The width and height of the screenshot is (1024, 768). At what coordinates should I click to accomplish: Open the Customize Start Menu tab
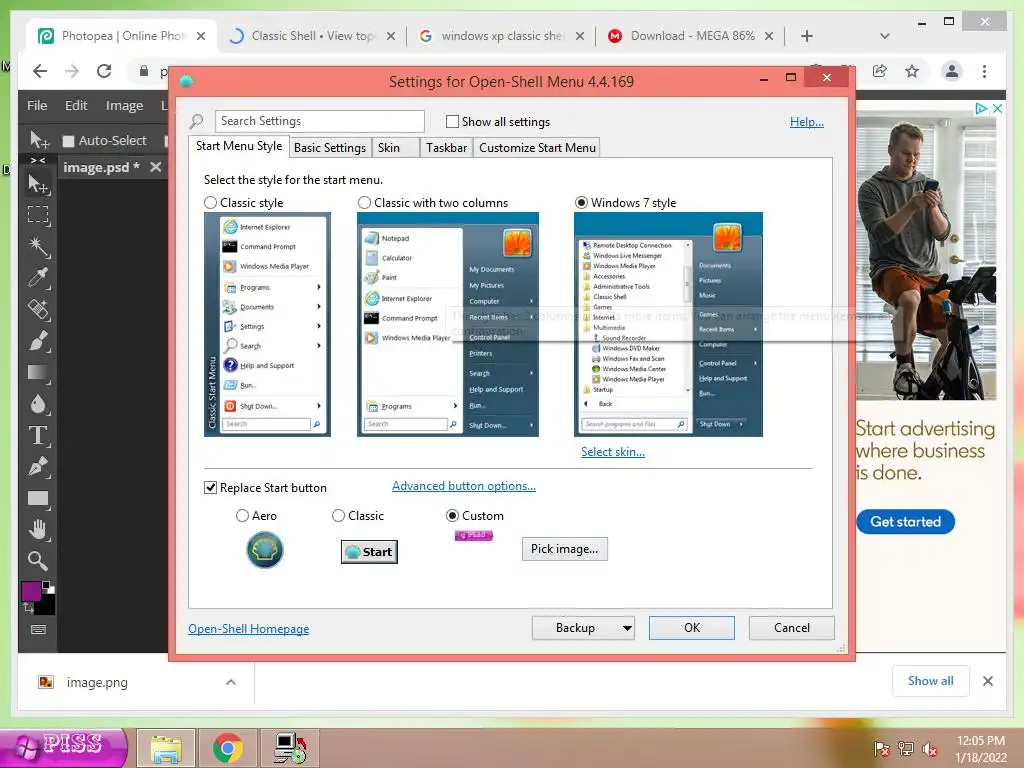tap(537, 148)
